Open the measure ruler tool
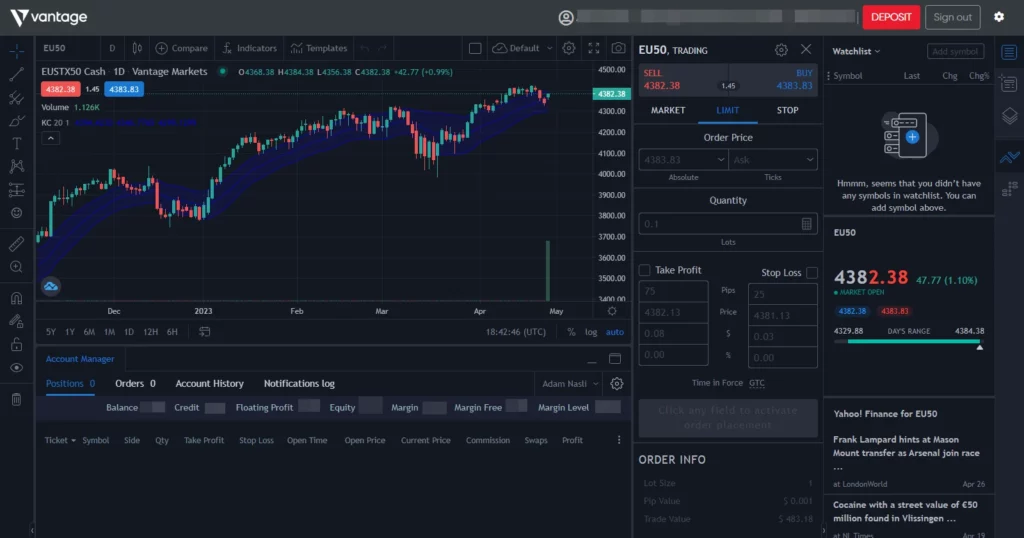This screenshot has width=1024, height=538. coord(16,243)
